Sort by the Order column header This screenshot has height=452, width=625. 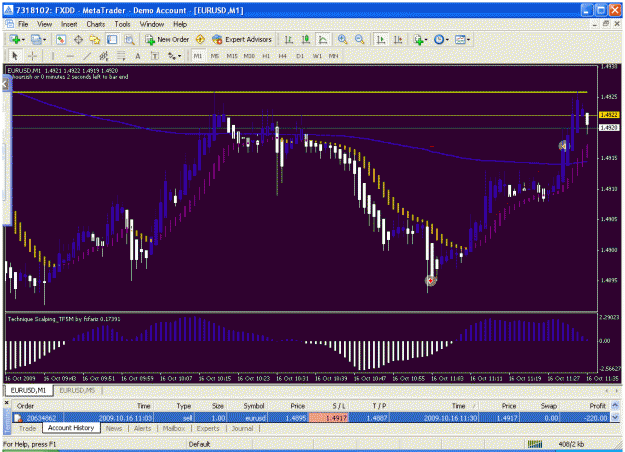25,406
